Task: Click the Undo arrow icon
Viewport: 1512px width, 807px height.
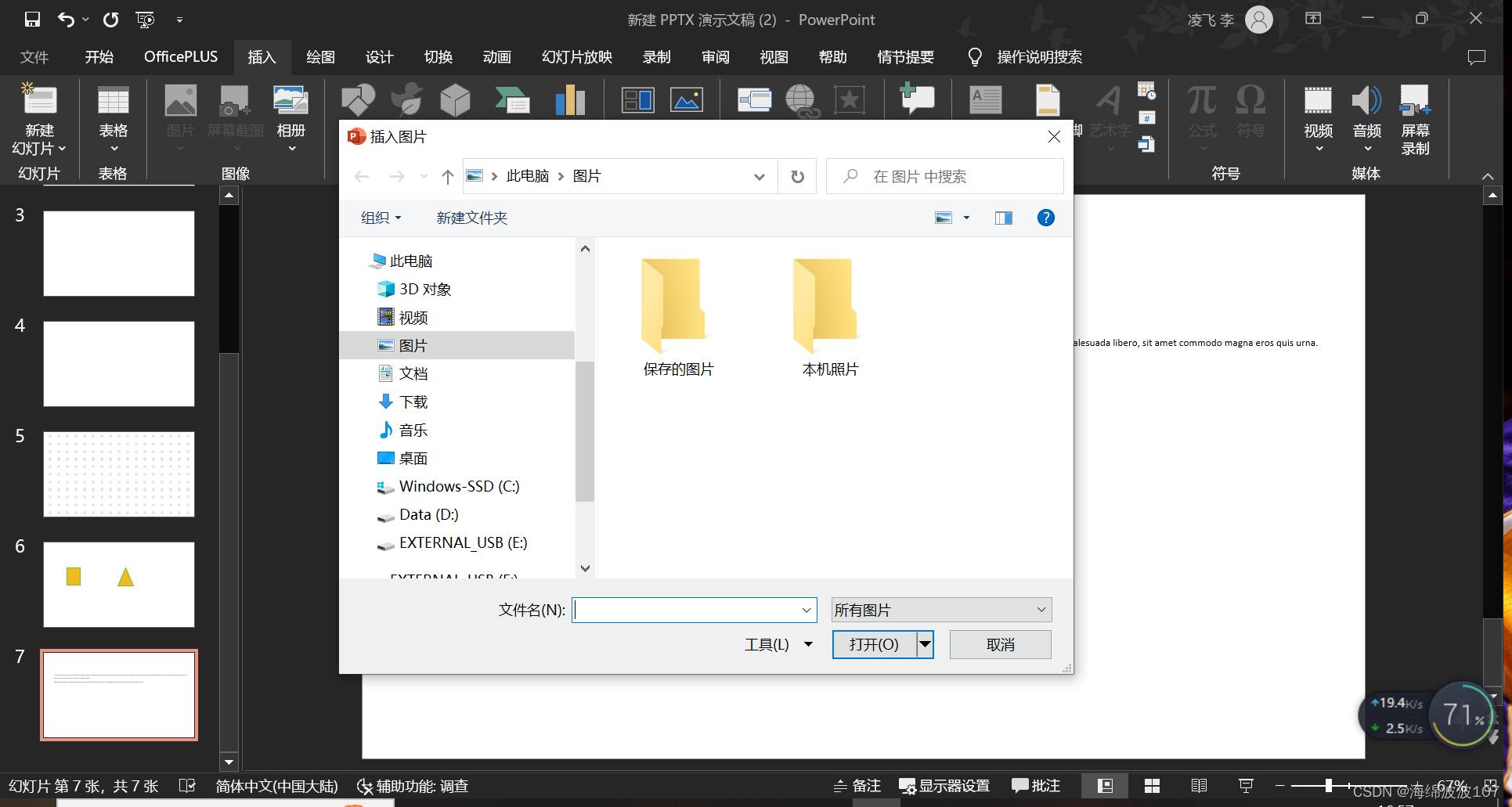Action: [x=66, y=20]
